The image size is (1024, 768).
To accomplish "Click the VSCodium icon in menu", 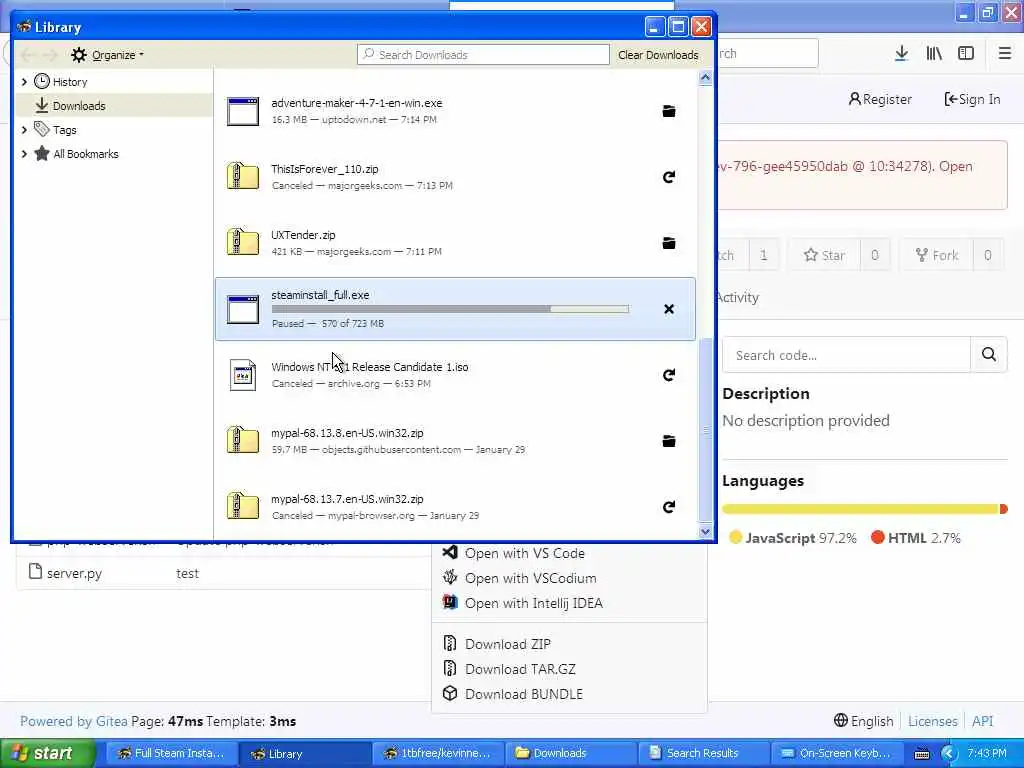I will [x=450, y=577].
